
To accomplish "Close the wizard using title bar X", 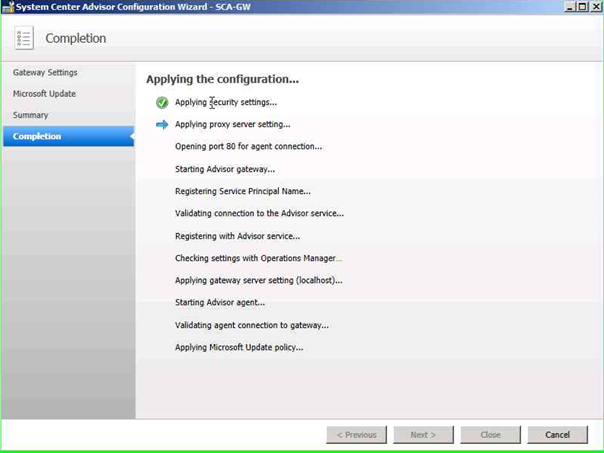I will (x=595, y=6).
